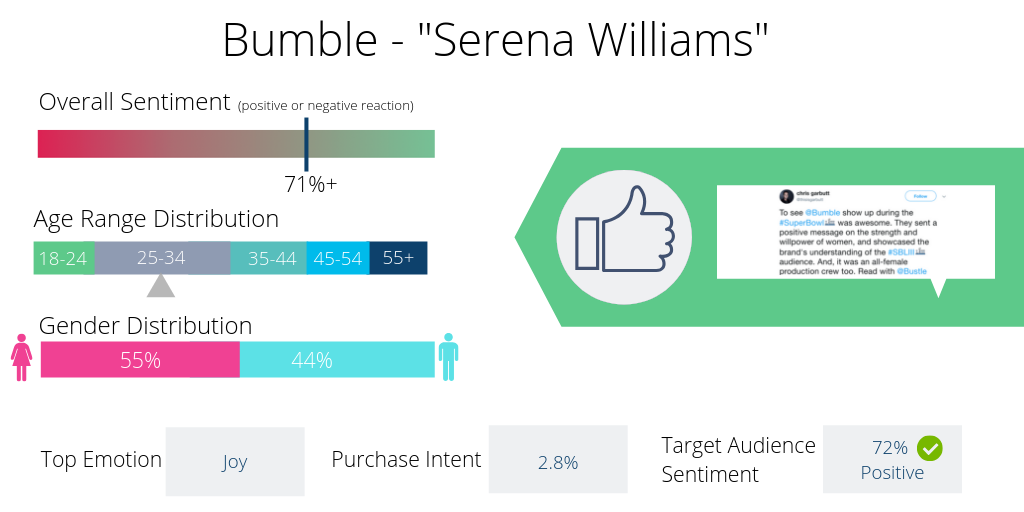Open the @Bumble mention link in the tweet
This screenshot has width=1024, height=512.
[x=825, y=213]
